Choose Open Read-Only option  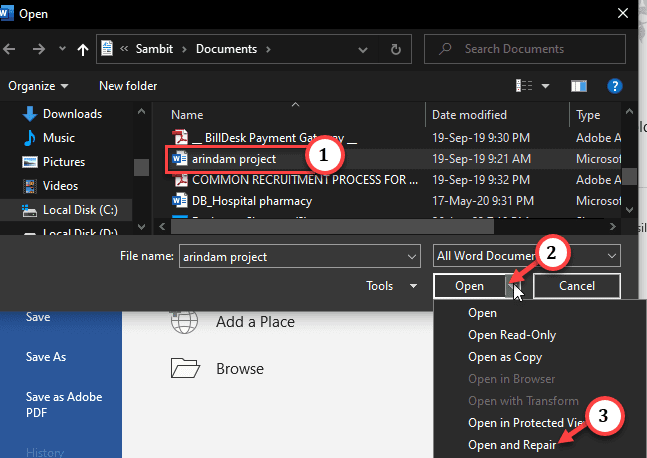click(512, 335)
